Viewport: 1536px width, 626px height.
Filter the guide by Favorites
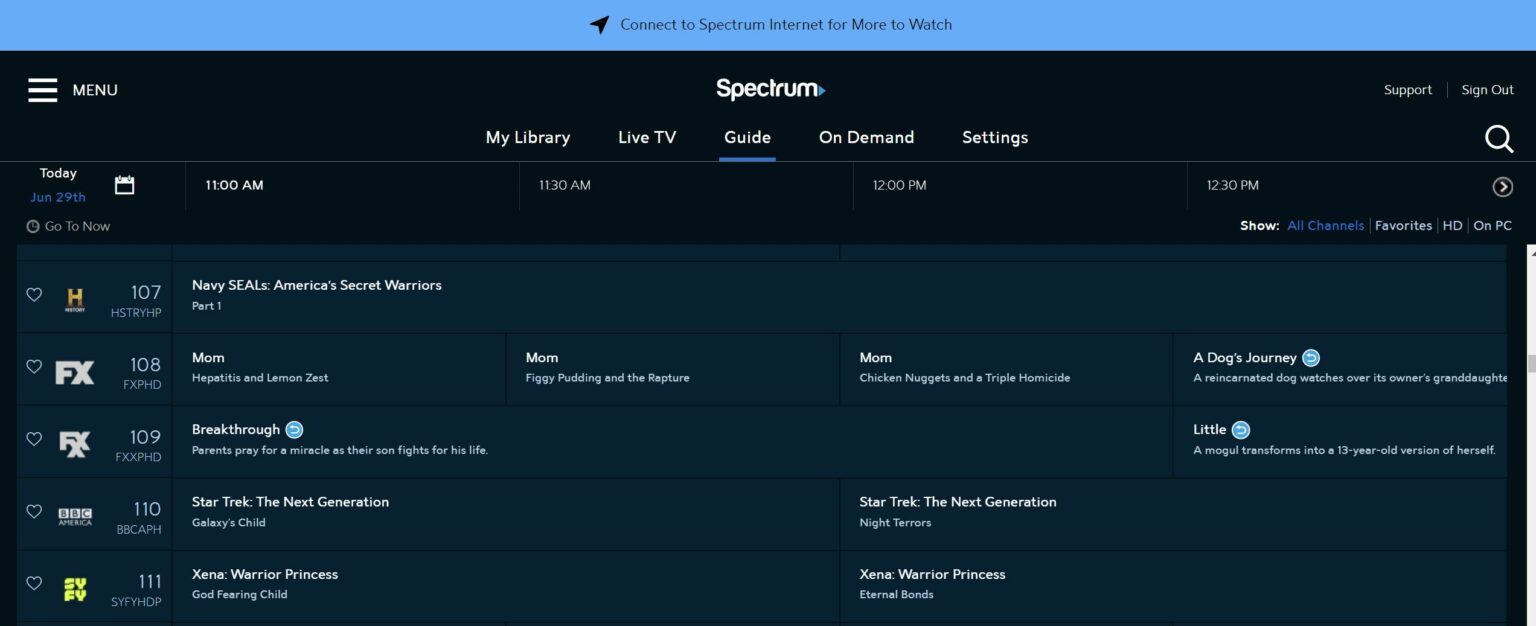(1404, 225)
